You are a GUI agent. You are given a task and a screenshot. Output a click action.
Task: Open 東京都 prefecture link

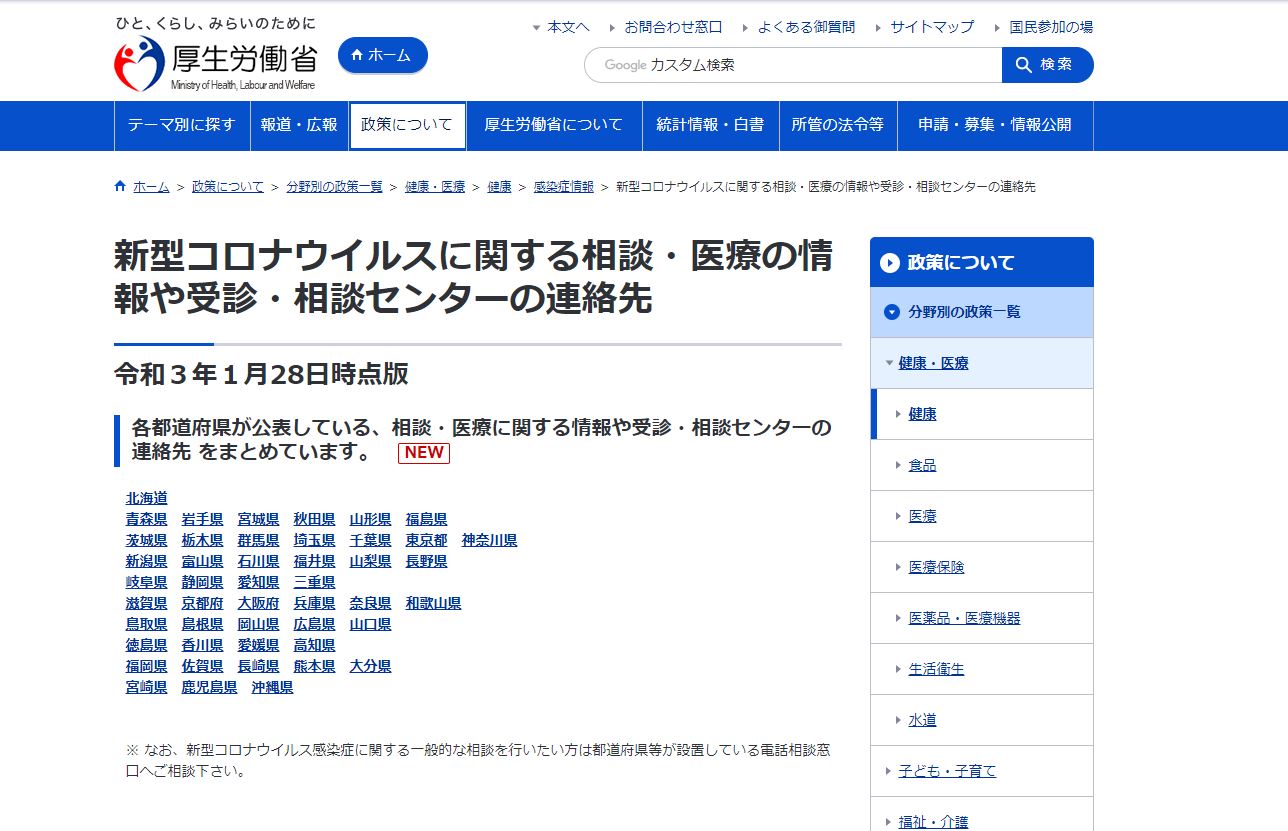click(427, 540)
